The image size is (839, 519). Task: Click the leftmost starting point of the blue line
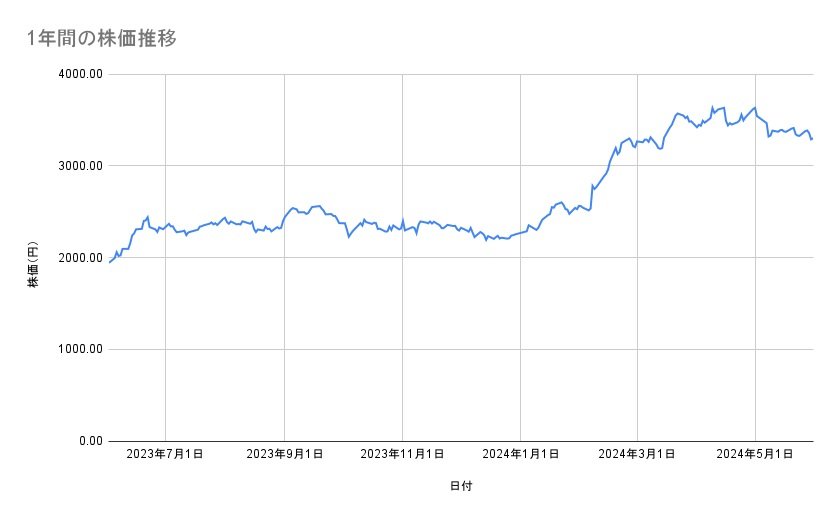click(110, 262)
